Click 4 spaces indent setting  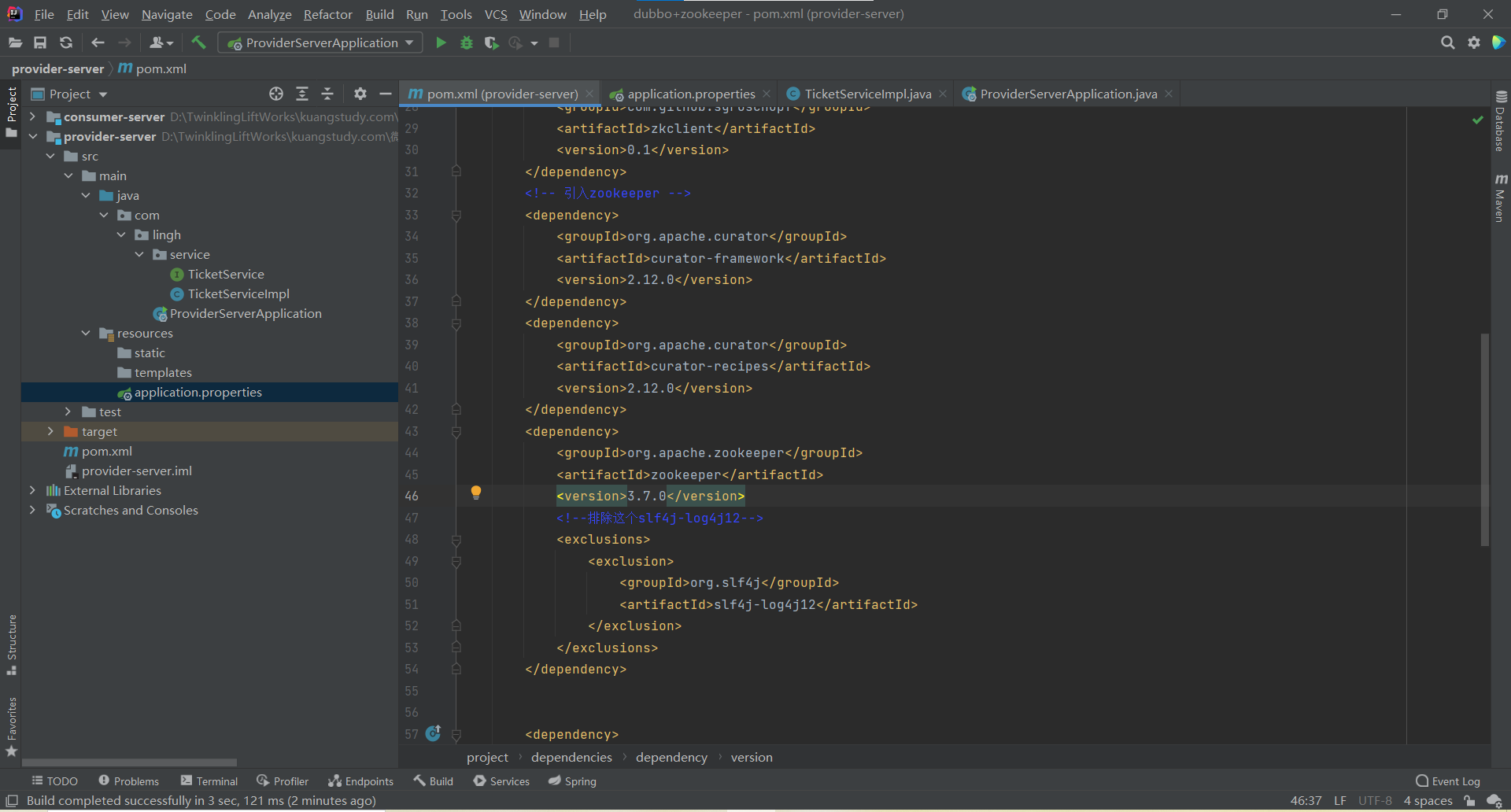(1428, 801)
